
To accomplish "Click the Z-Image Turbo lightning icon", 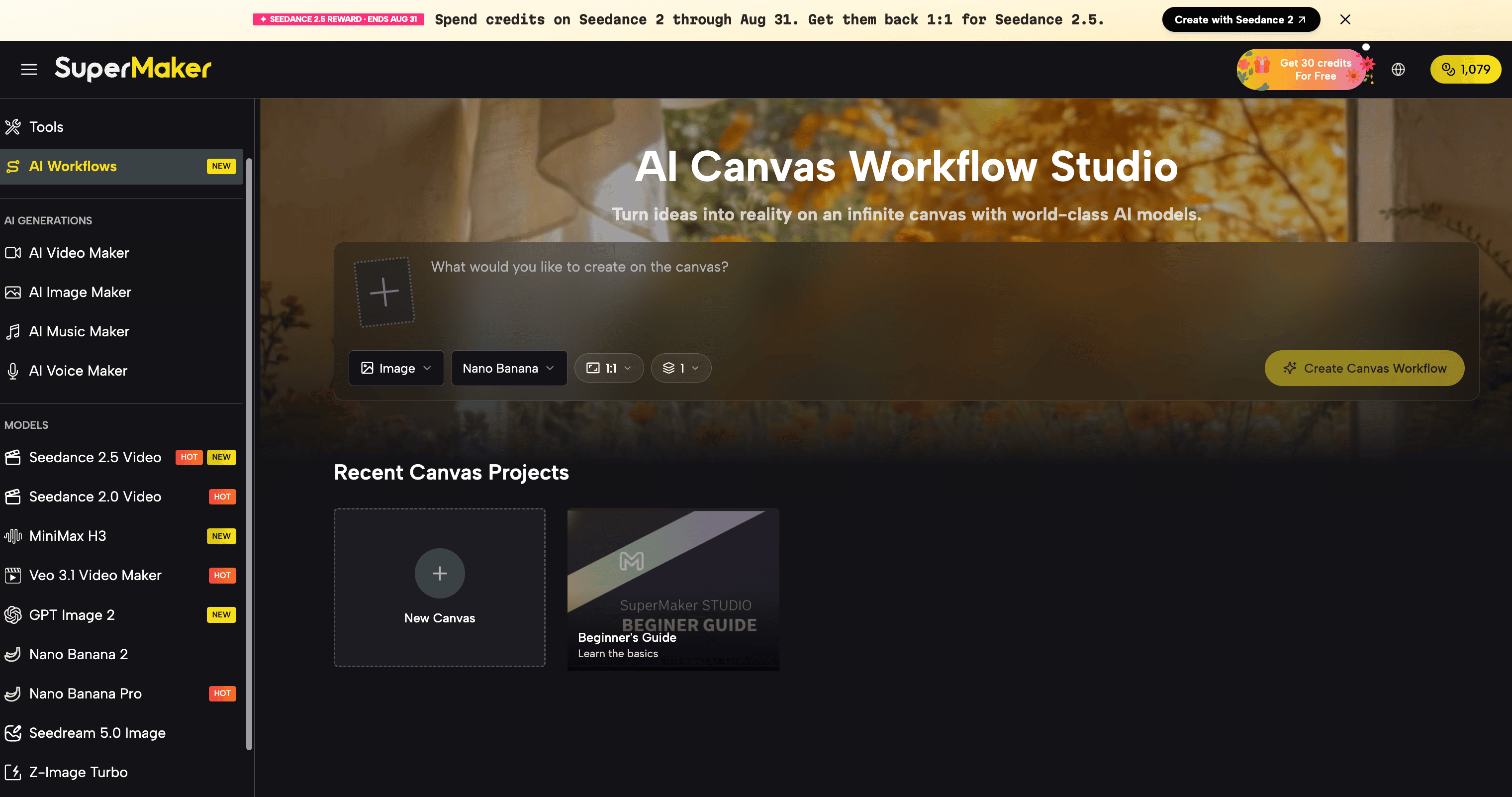I will click(13, 772).
